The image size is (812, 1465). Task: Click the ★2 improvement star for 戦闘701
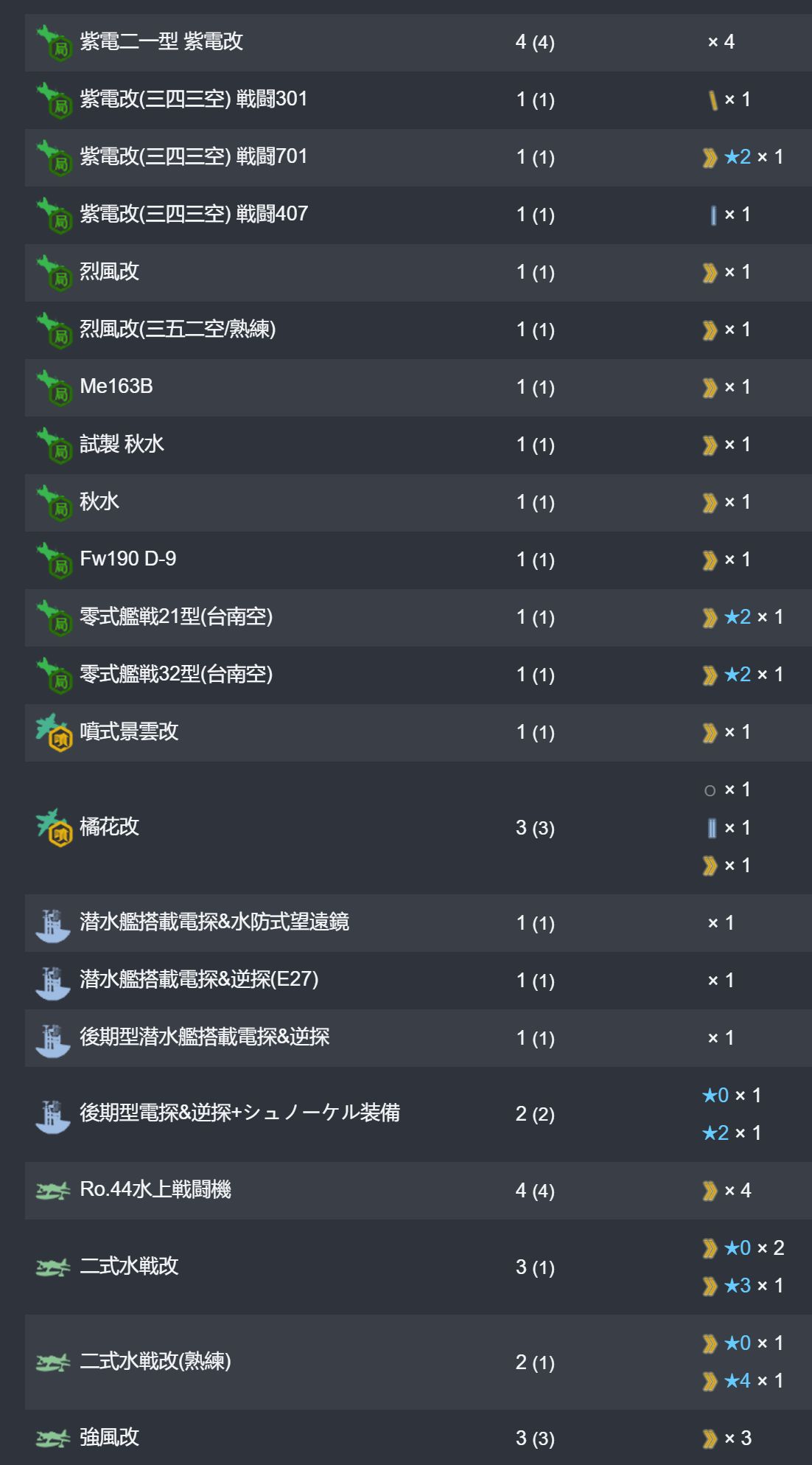(738, 157)
